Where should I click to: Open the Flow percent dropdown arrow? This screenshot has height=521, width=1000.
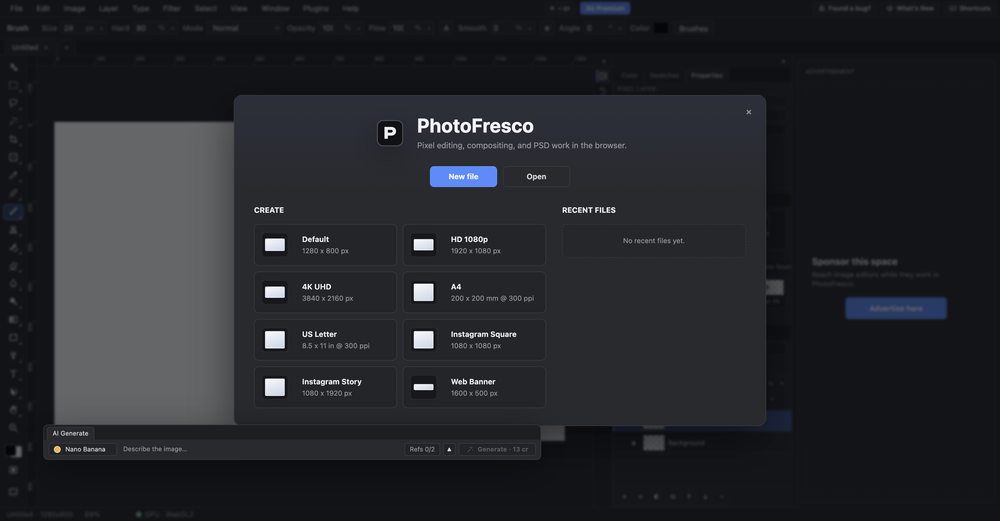pyautogui.click(x=428, y=28)
